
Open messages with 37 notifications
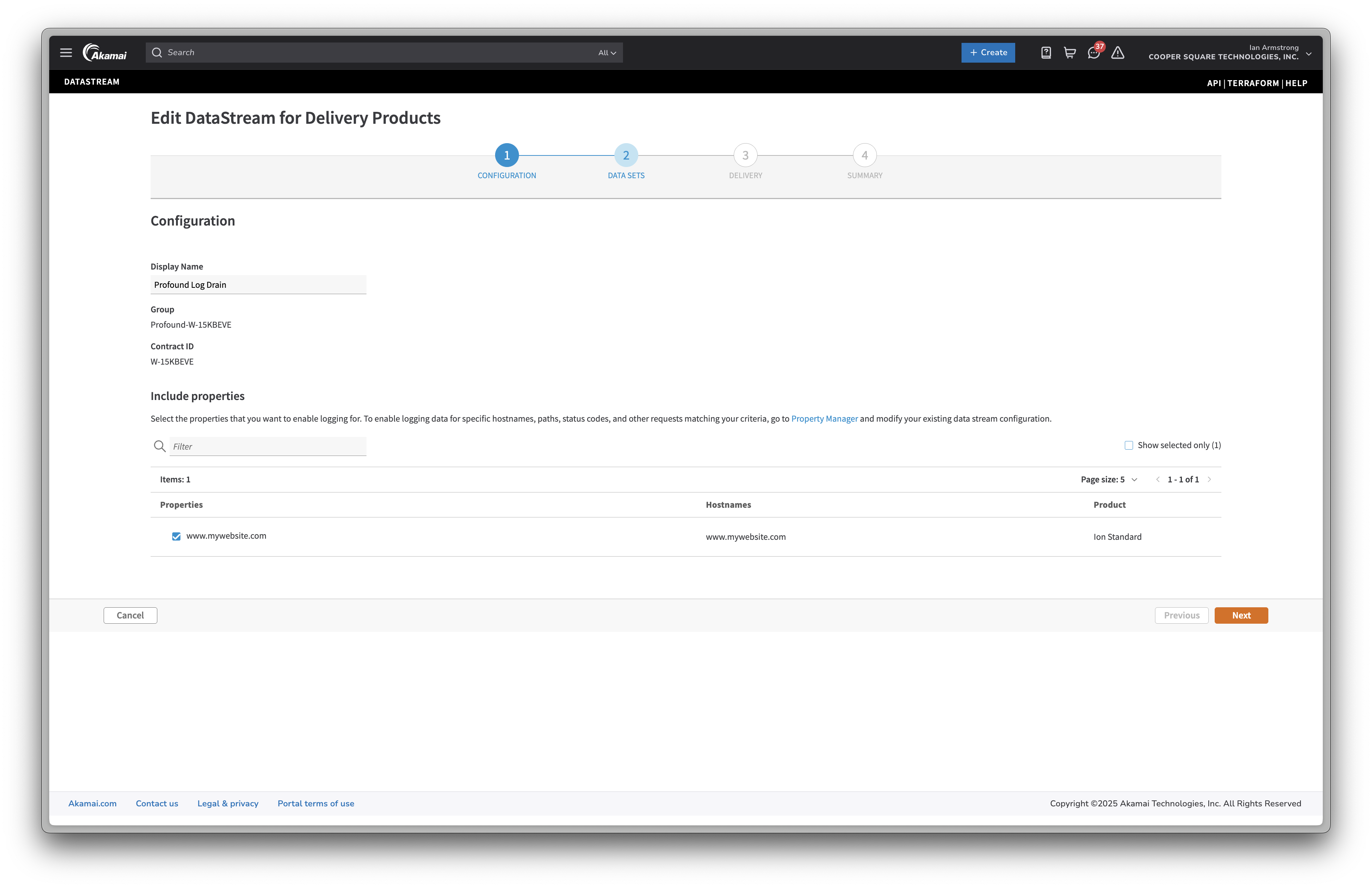point(1093,53)
